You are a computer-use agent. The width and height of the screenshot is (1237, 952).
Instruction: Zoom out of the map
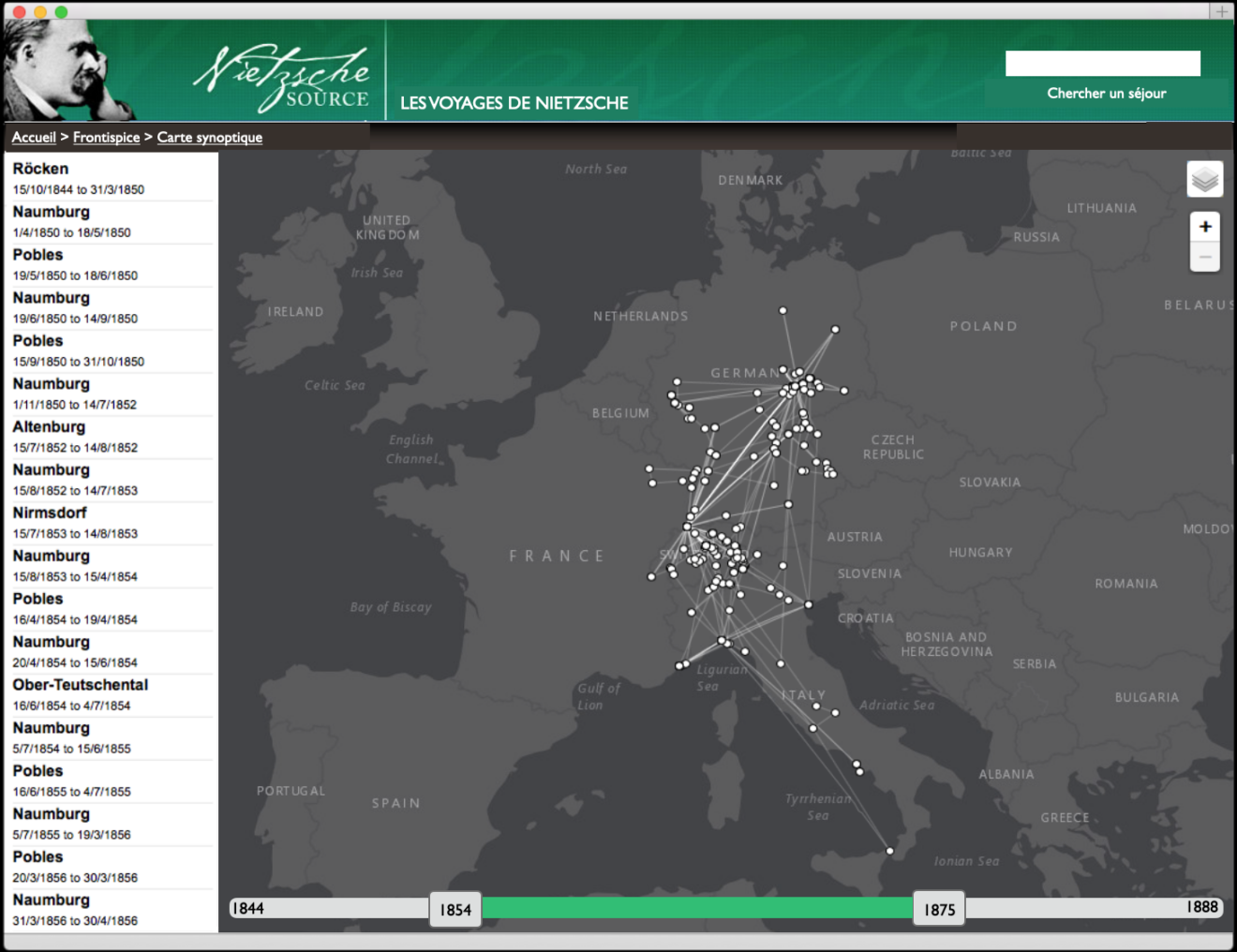(x=1204, y=257)
